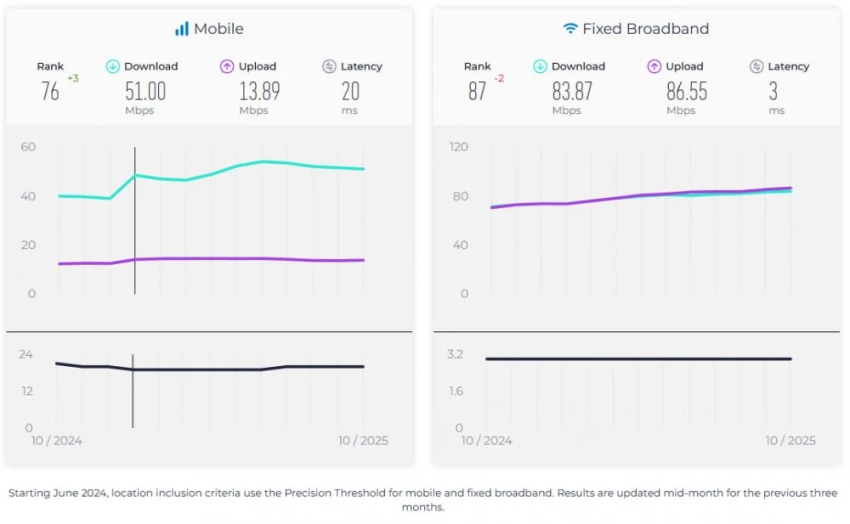
Task: Click the Fixed Broadband rank value 87
Action: coord(477,92)
